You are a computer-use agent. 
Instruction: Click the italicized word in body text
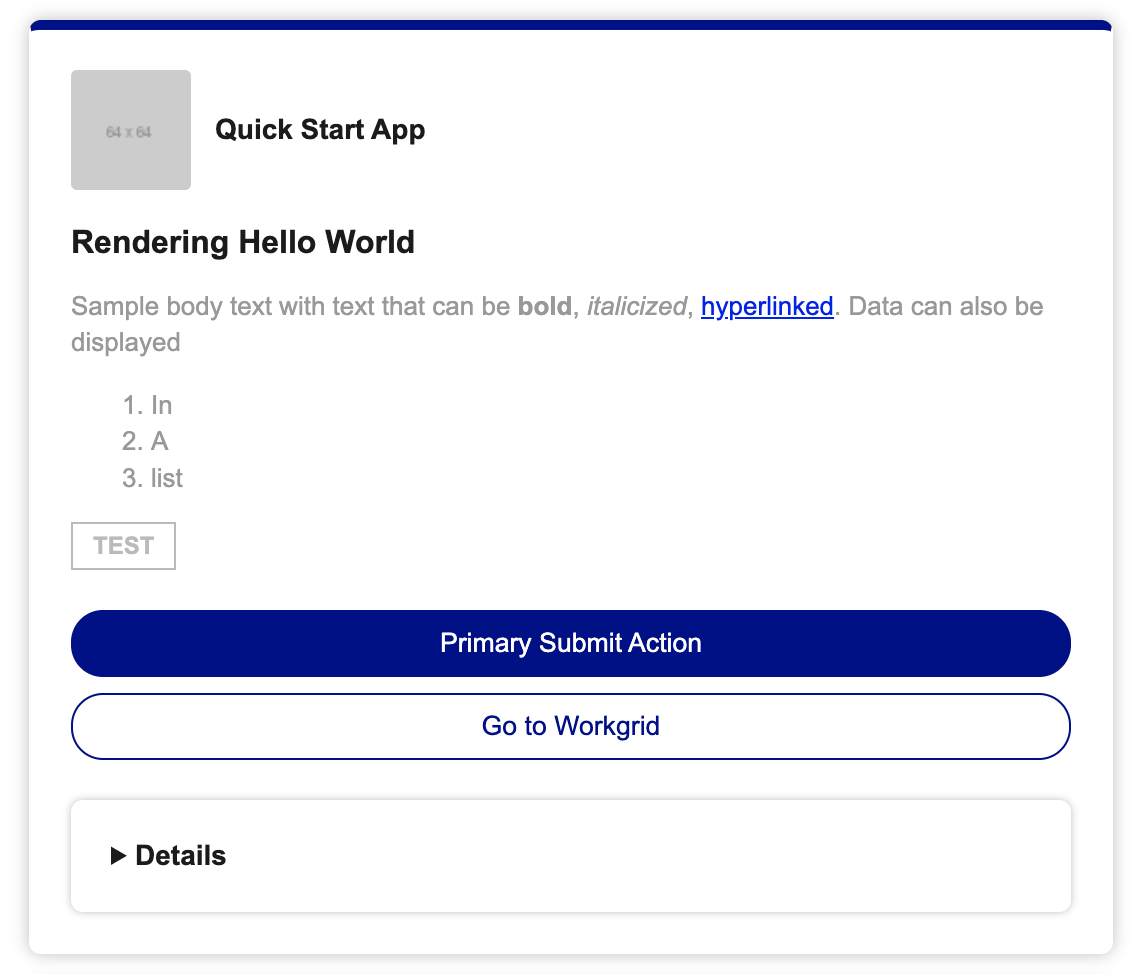636,306
